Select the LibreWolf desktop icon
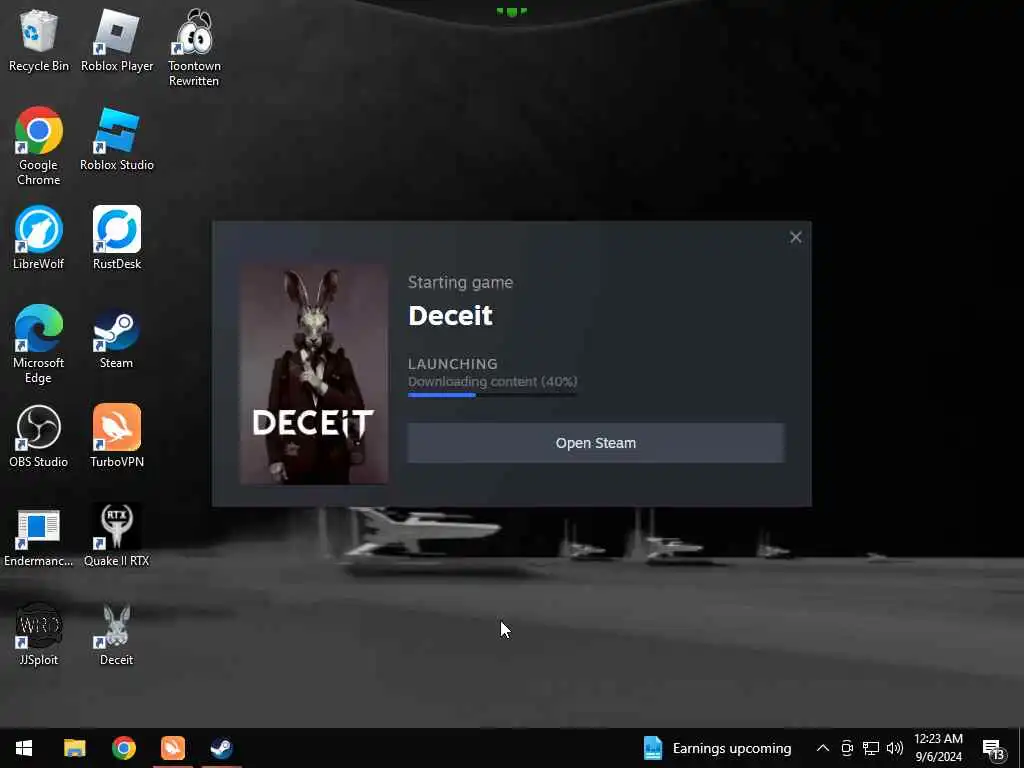This screenshot has height=768, width=1024. [39, 238]
